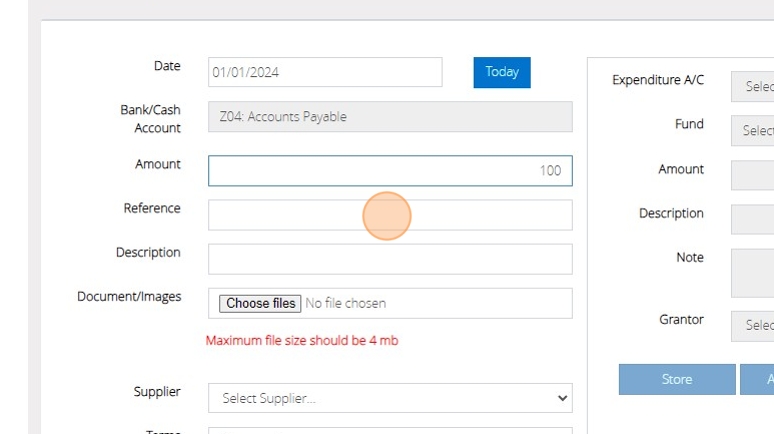Click the Document/Images label
Viewport: 774px width, 434px height.
[x=129, y=296]
